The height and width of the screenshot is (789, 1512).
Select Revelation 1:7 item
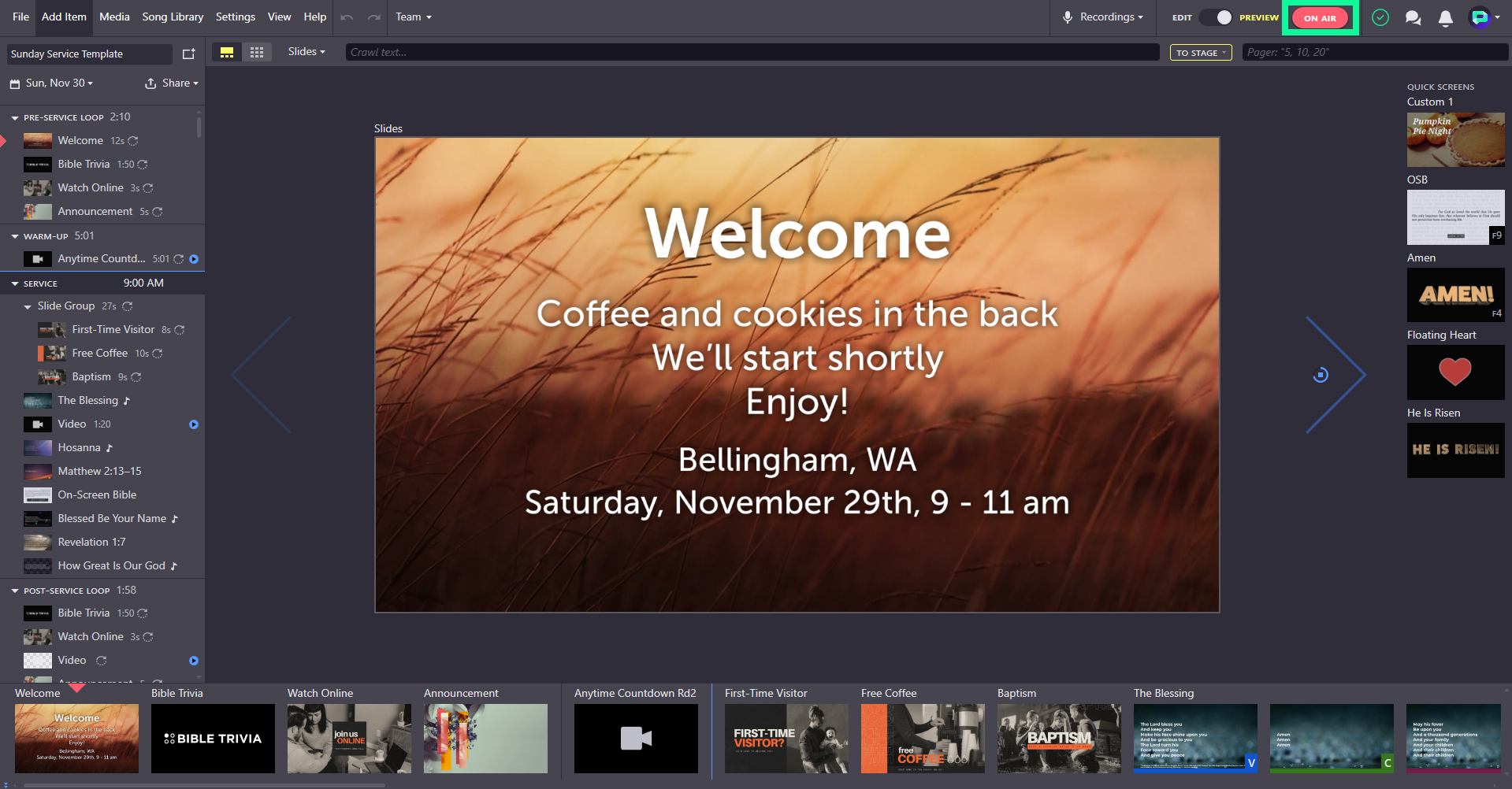[x=102, y=543]
